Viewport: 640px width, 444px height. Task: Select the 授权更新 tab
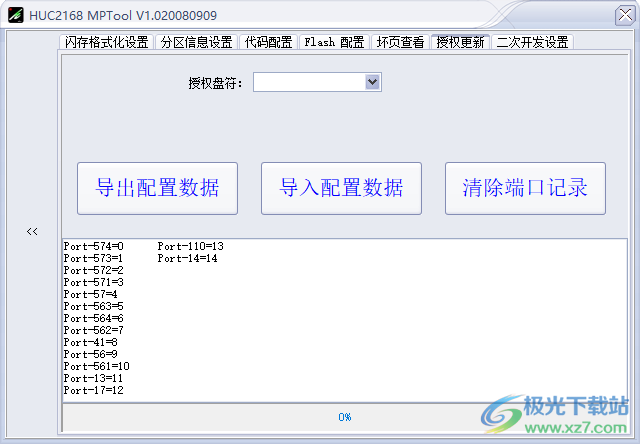[460, 42]
